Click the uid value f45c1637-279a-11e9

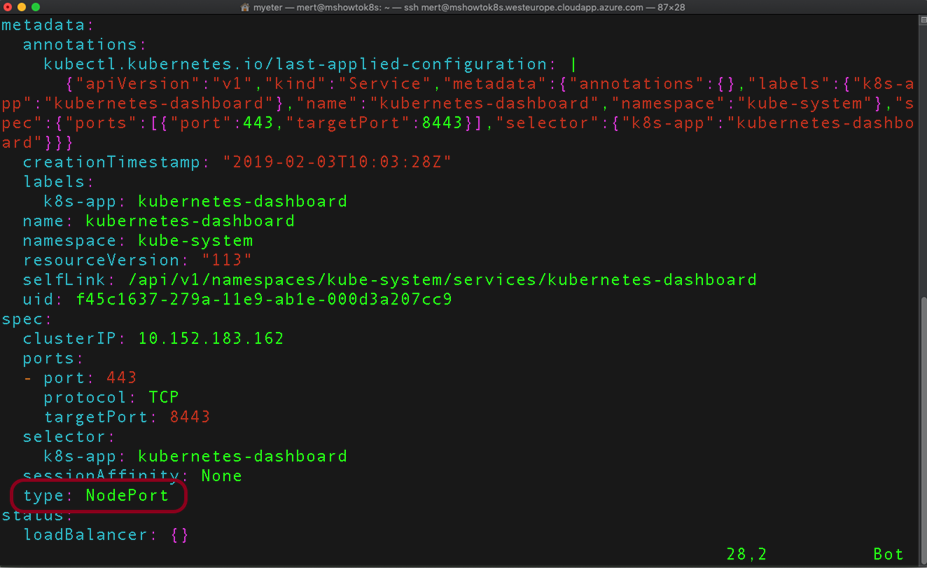tap(264, 299)
